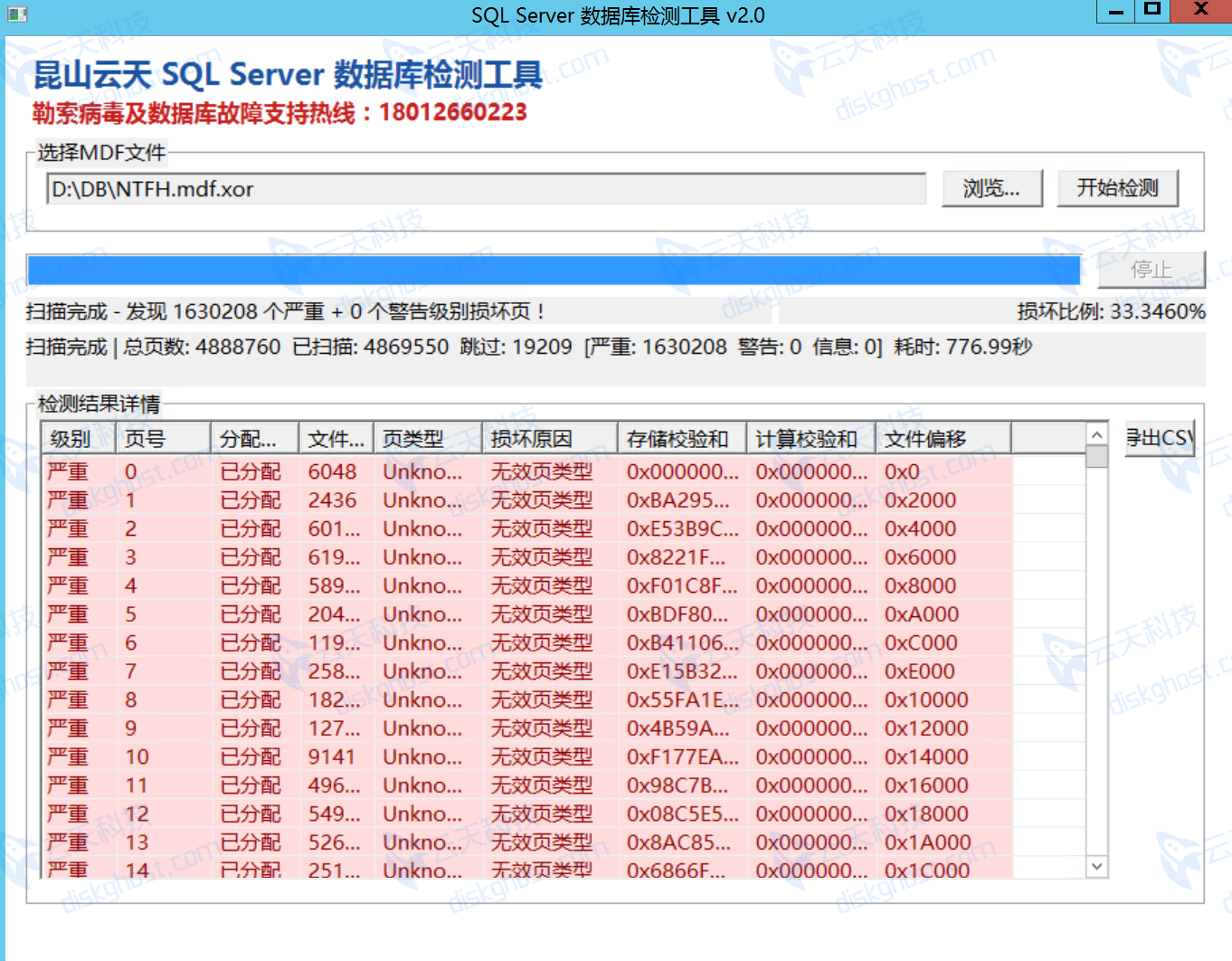Click stored checksum 0xE53B9C... cell
Image resolution: width=1232 pixels, height=961 pixels.
click(x=682, y=528)
